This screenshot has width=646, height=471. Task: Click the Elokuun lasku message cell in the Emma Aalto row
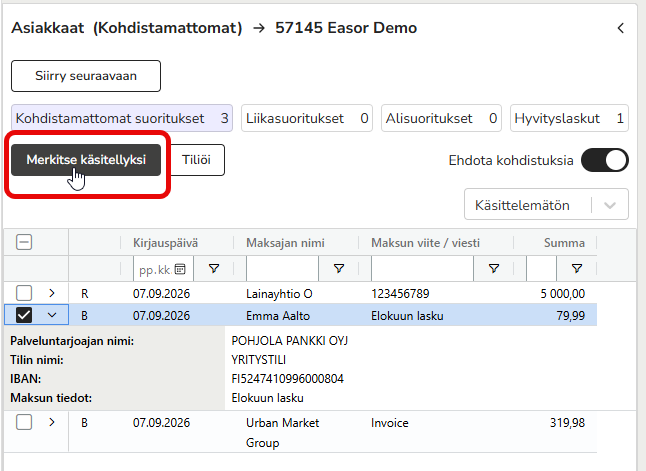[407, 316]
